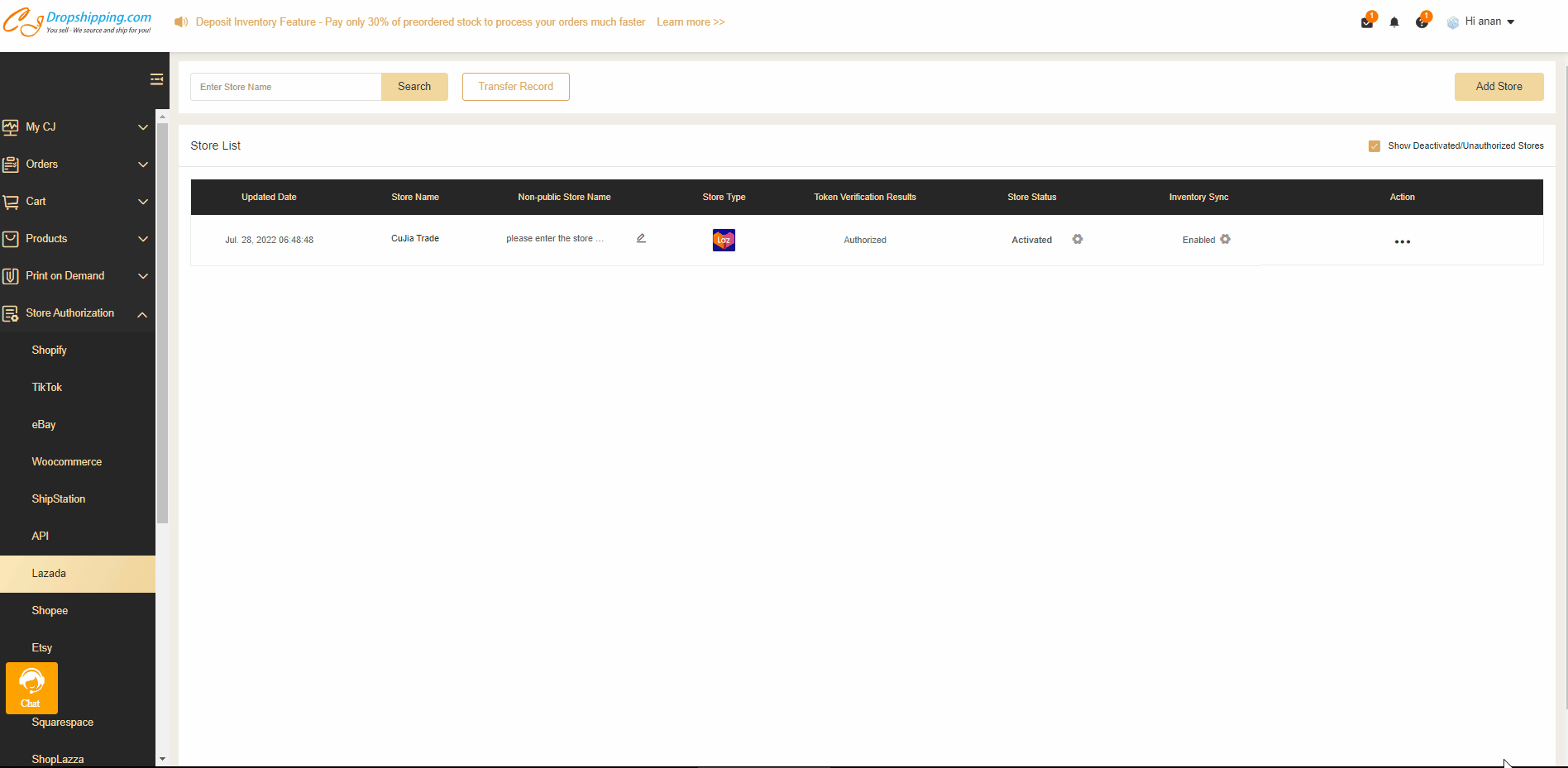1568x768 pixels.
Task: Collapse the sidebar with the hamburger icon
Action: click(156, 79)
